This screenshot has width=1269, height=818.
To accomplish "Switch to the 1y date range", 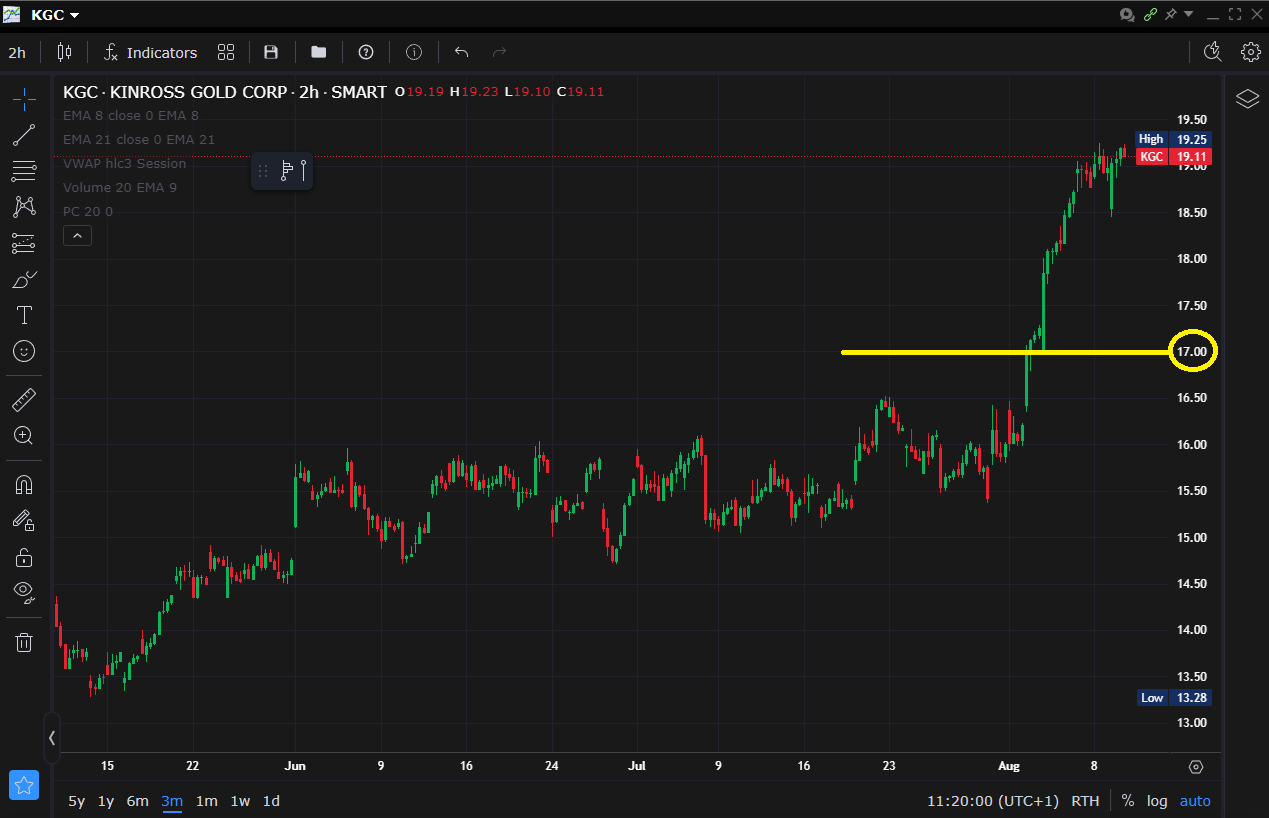I will [105, 801].
